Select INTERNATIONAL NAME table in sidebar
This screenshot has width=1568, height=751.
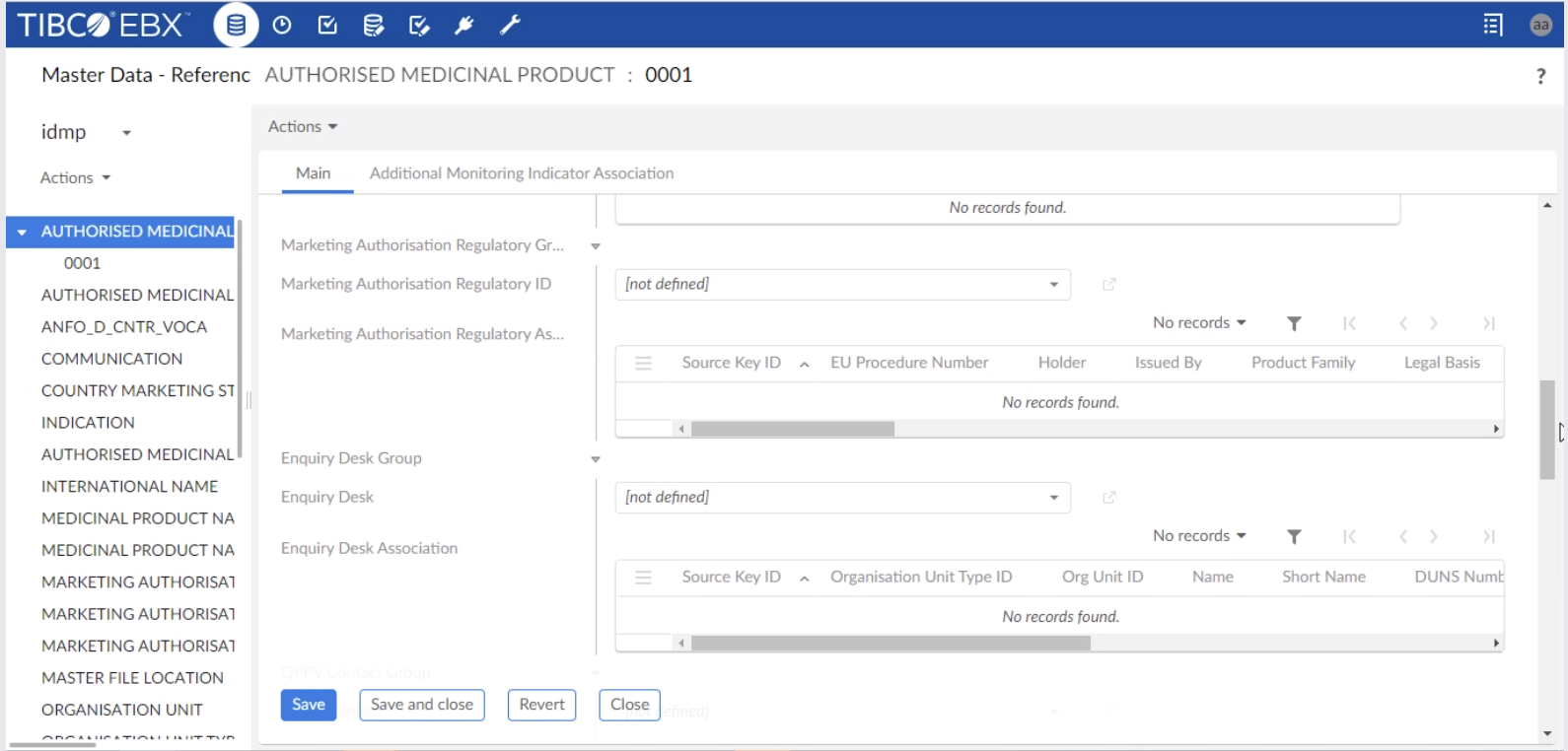pyautogui.click(x=129, y=486)
